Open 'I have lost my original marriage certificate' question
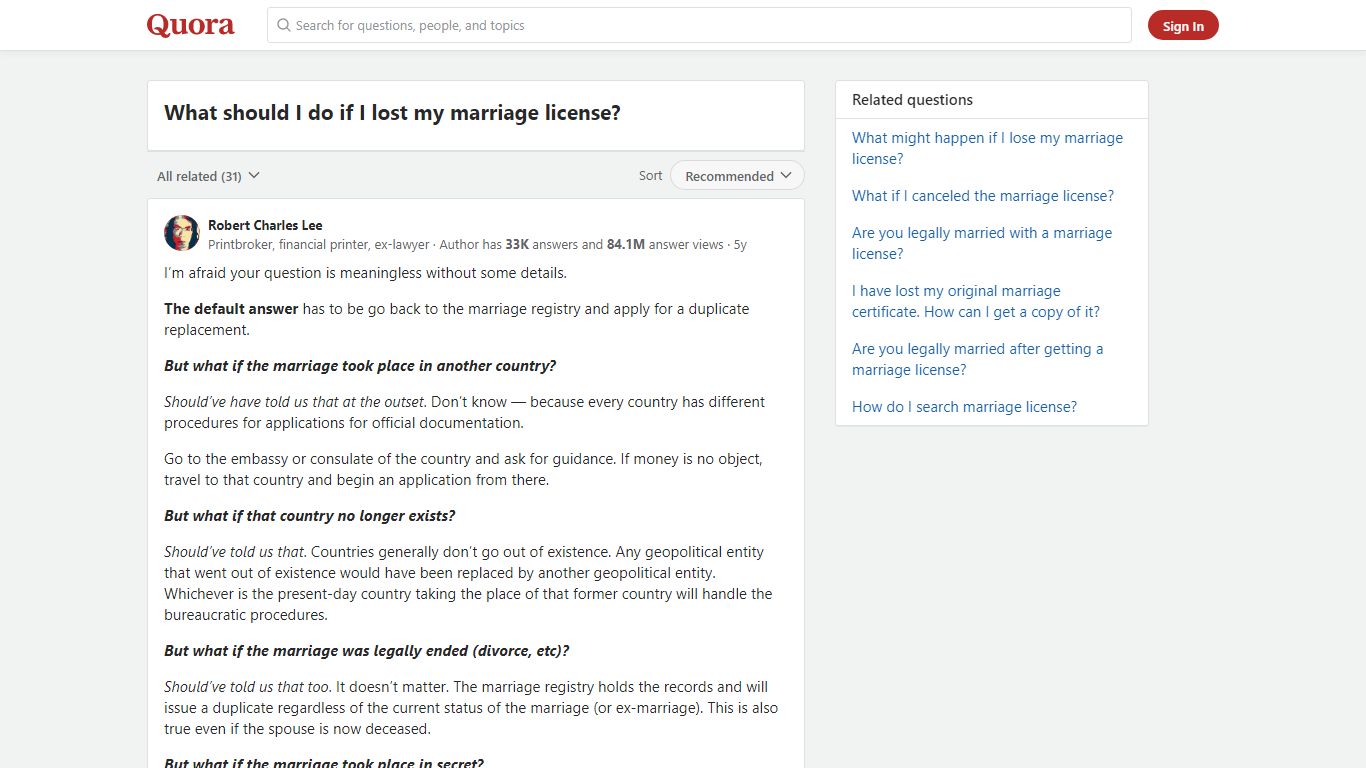The width and height of the screenshot is (1366, 768). pyautogui.click(x=976, y=301)
